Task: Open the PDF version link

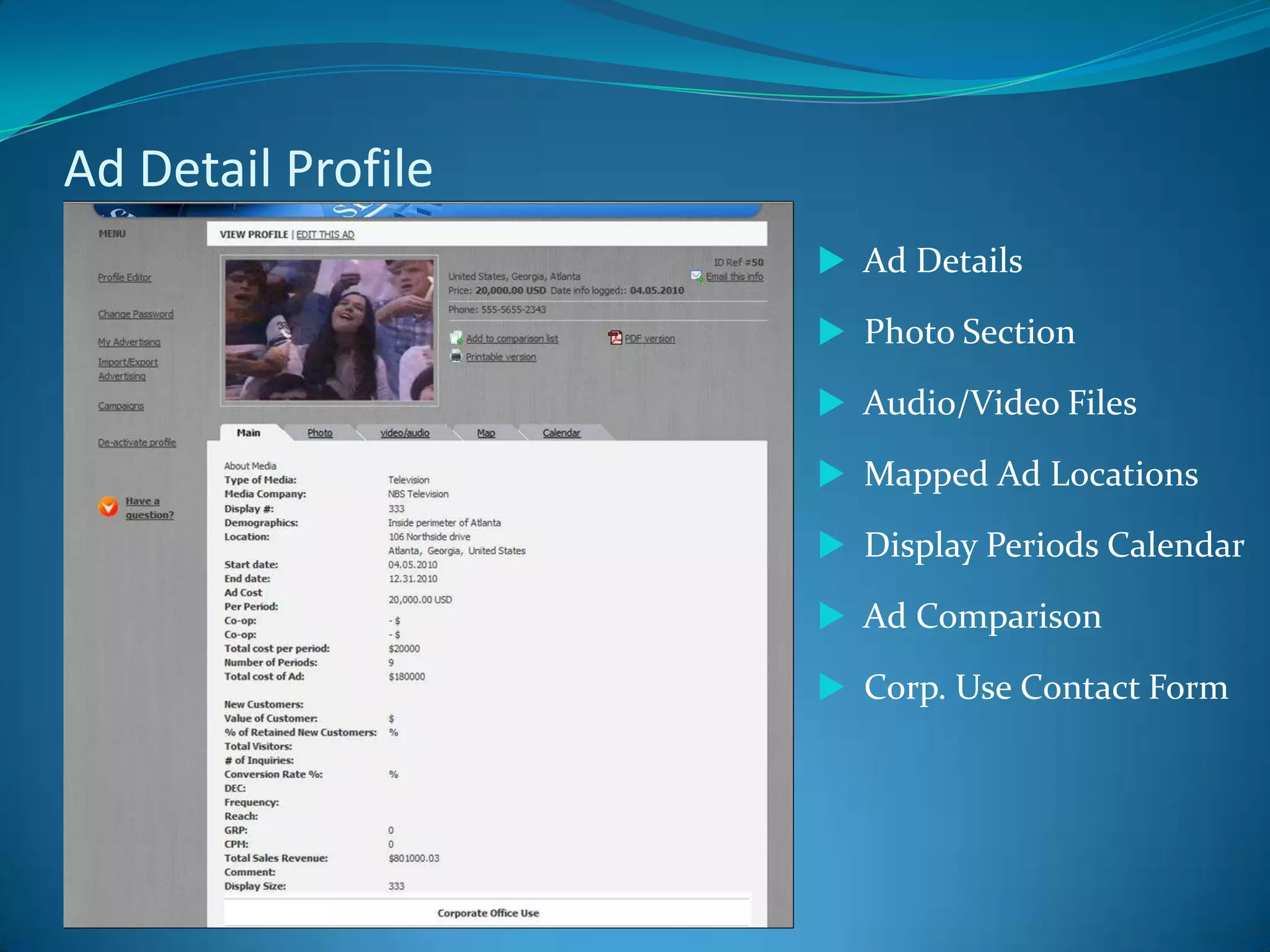Action: 650,338
